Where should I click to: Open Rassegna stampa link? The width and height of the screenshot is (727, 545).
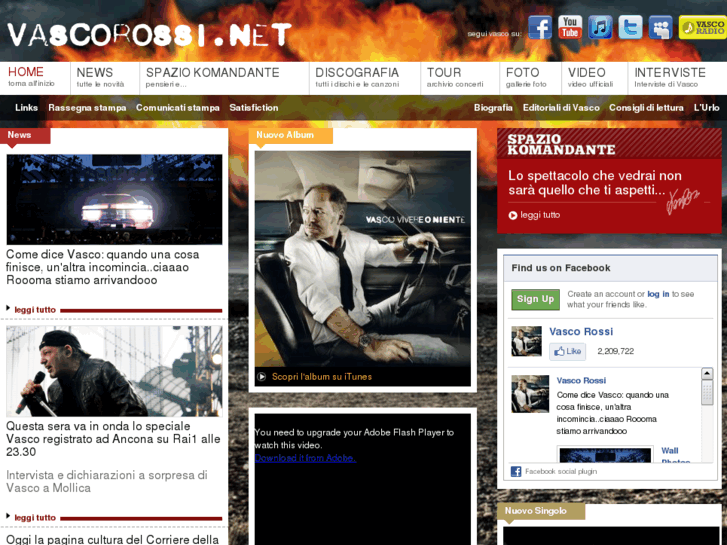(87, 108)
